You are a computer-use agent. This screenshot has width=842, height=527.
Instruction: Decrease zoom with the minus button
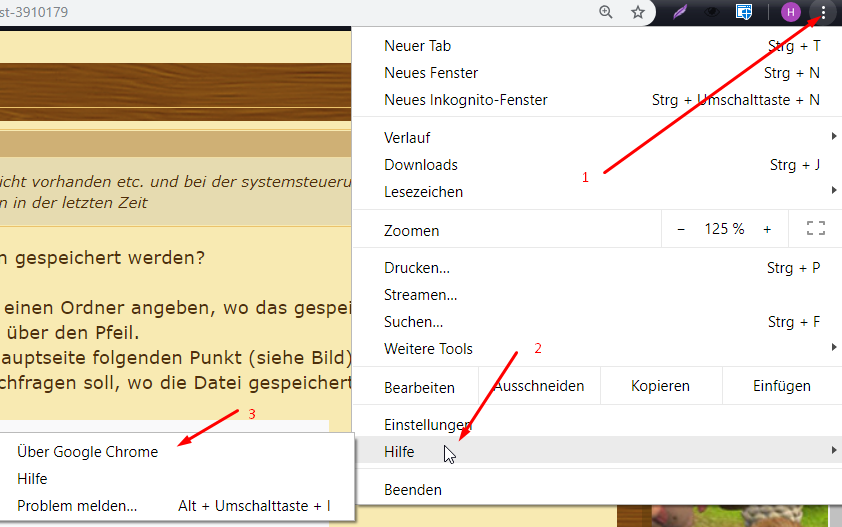[x=681, y=229]
